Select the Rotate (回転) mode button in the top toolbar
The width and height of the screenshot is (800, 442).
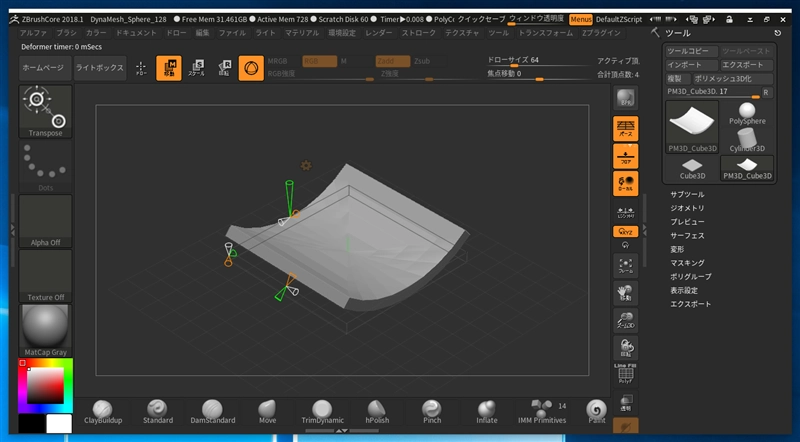tap(224, 68)
